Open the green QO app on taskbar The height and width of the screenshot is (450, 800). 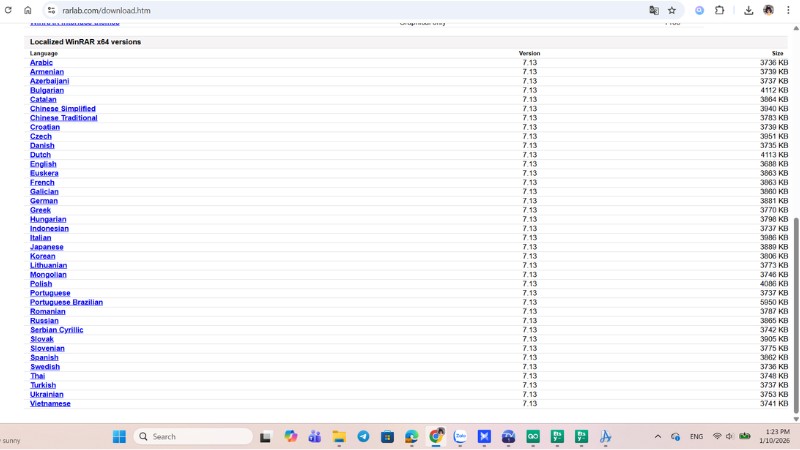click(533, 437)
